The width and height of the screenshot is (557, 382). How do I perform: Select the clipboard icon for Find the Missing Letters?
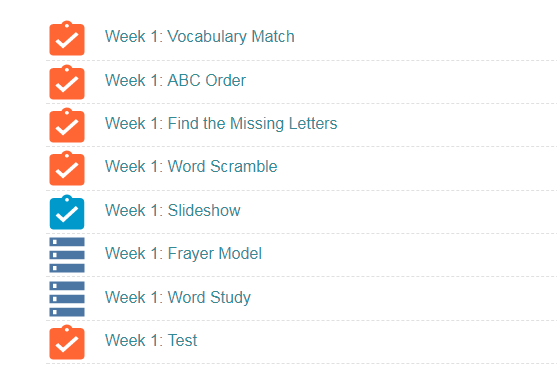click(x=67, y=125)
